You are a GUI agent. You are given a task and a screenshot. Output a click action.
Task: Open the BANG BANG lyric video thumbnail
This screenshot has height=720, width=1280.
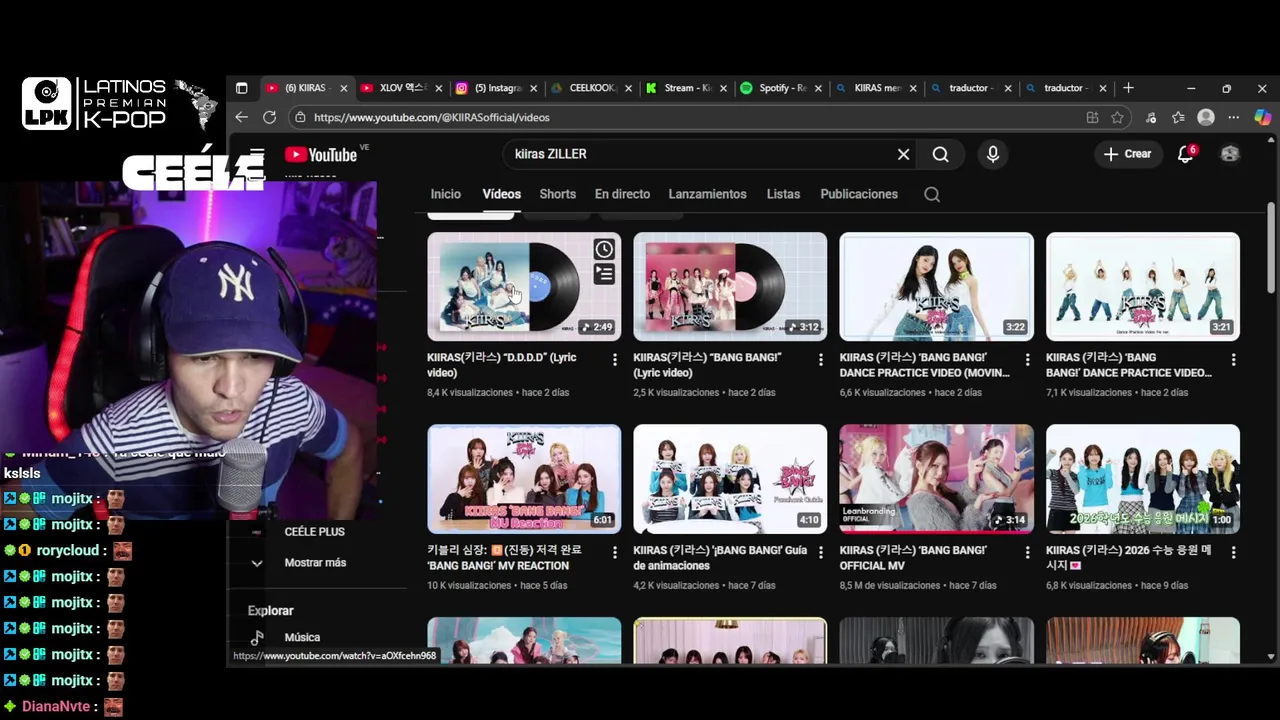[x=730, y=287]
